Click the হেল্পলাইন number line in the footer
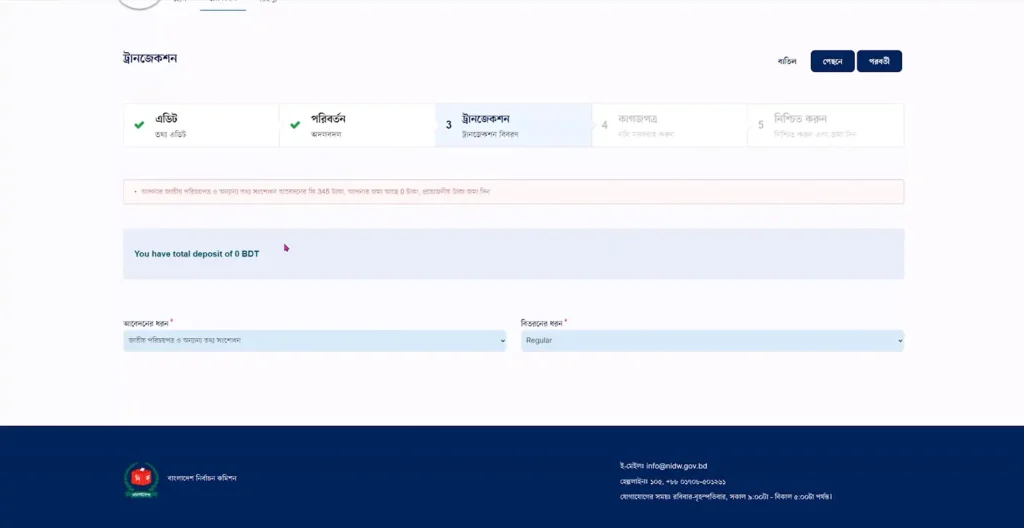 (x=673, y=482)
